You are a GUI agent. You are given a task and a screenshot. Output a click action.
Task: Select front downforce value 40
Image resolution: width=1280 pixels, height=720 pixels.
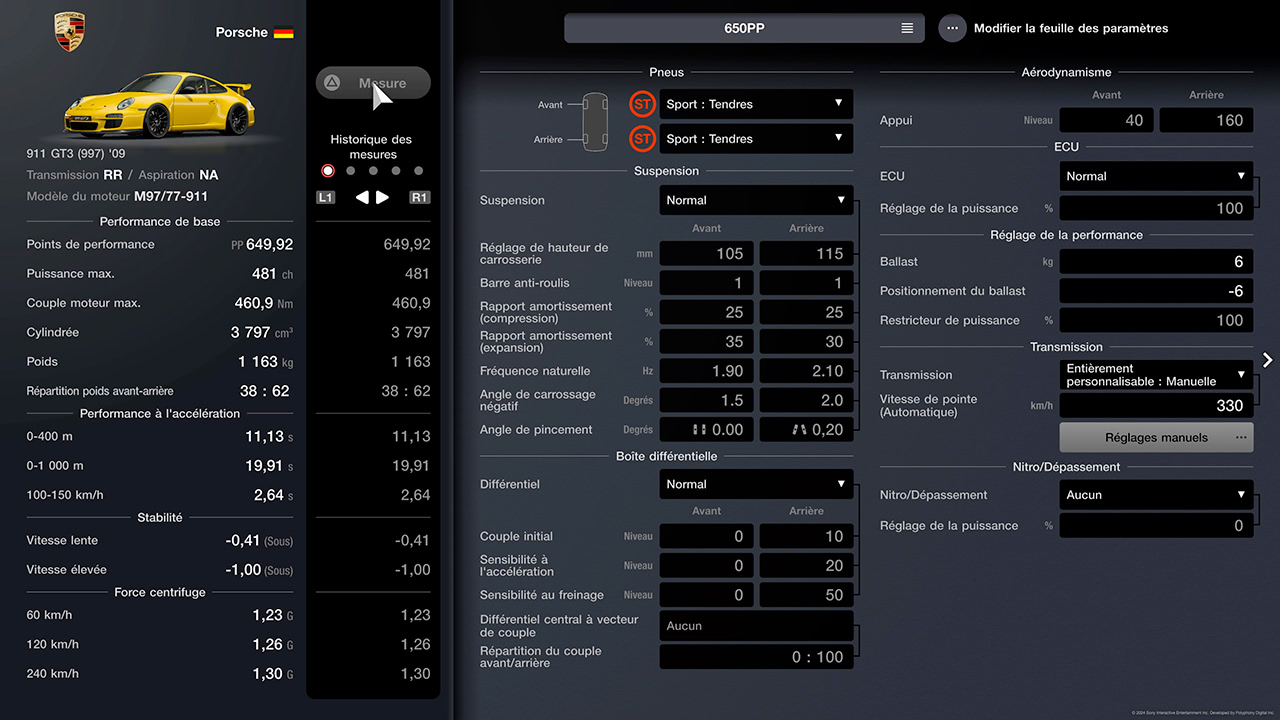(1107, 120)
